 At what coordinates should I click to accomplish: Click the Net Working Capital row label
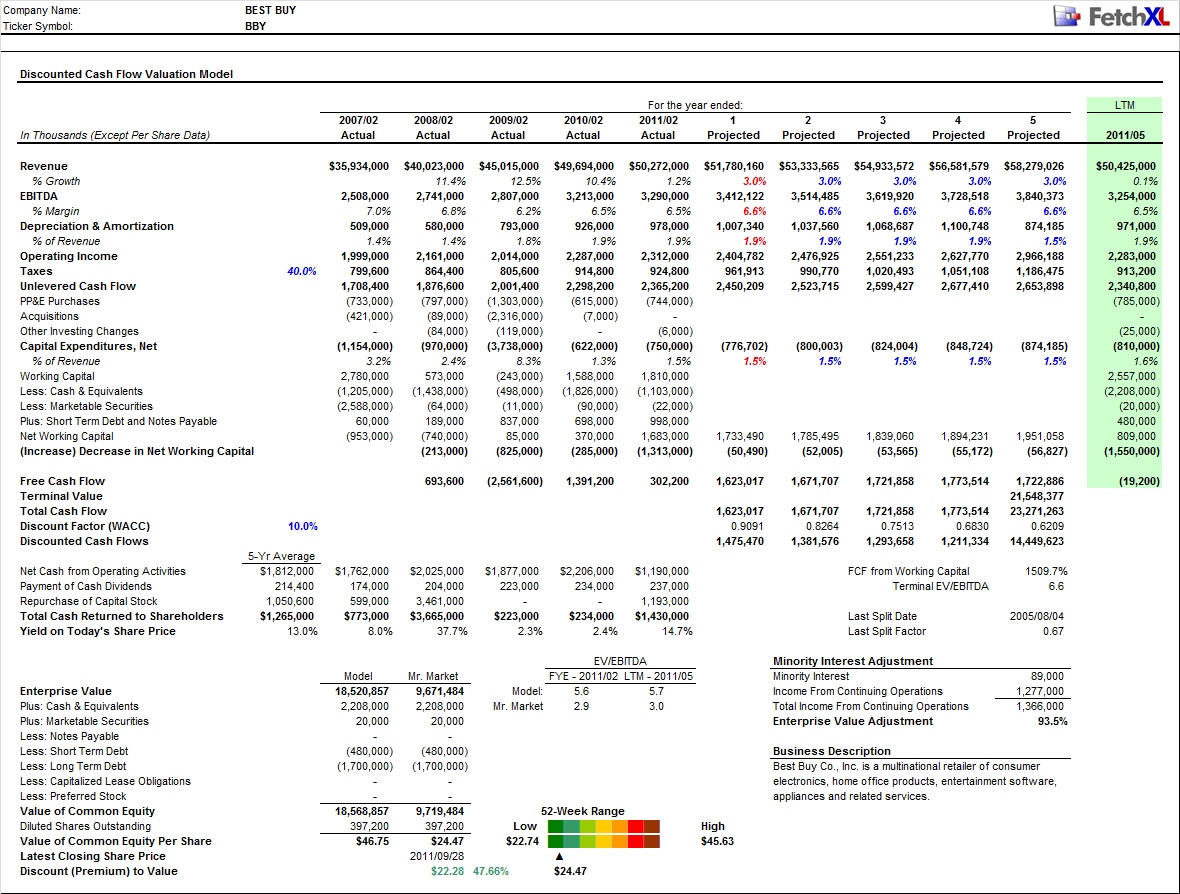(x=67, y=436)
